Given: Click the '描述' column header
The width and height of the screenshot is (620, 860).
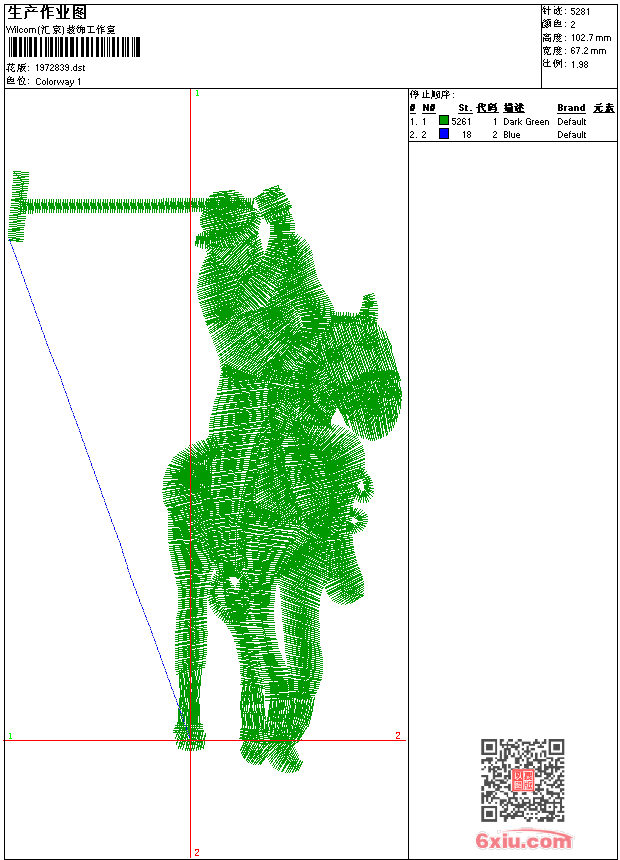Looking at the screenshot, I should click(x=514, y=108).
